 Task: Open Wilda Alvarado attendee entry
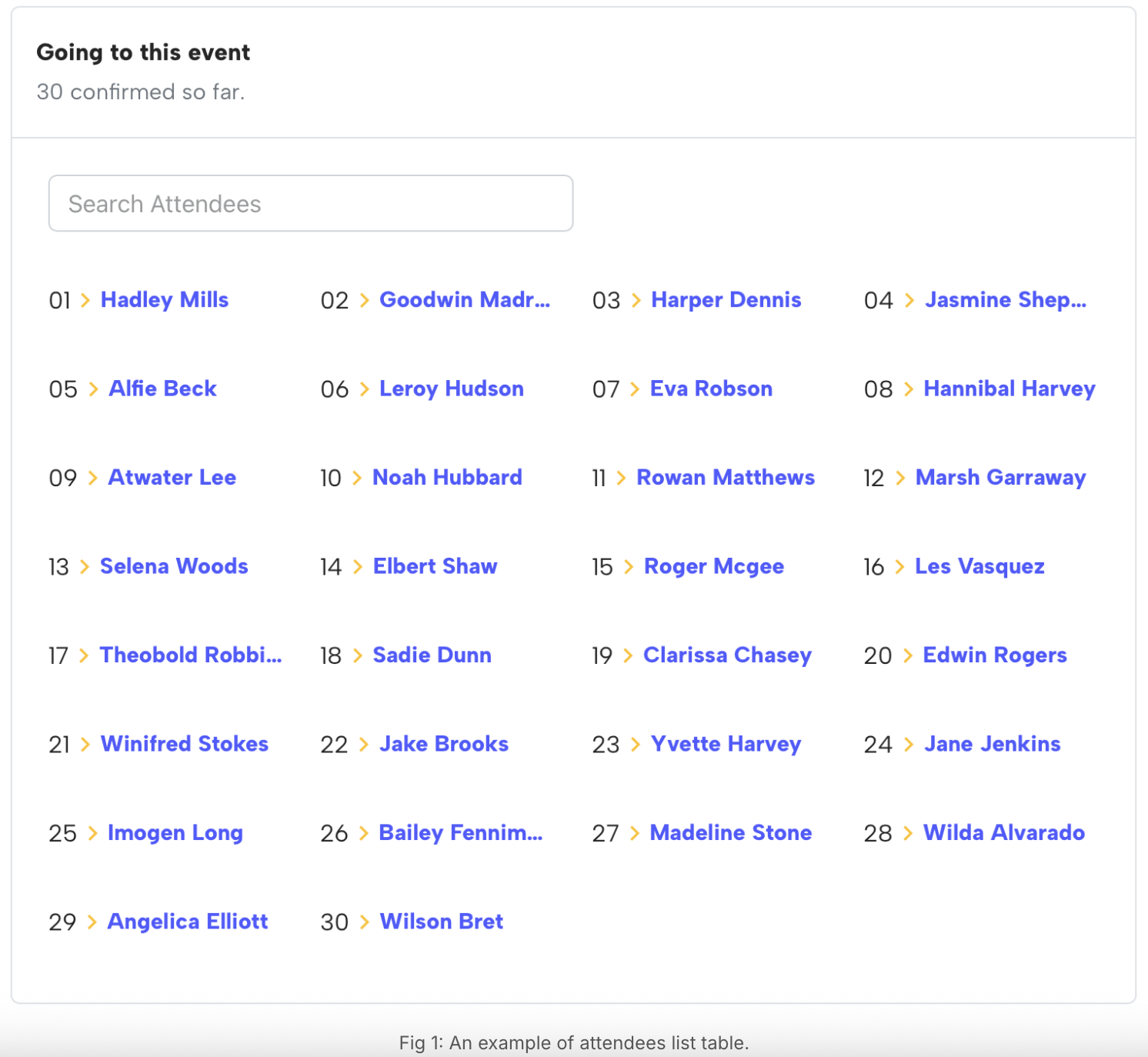click(x=1003, y=833)
